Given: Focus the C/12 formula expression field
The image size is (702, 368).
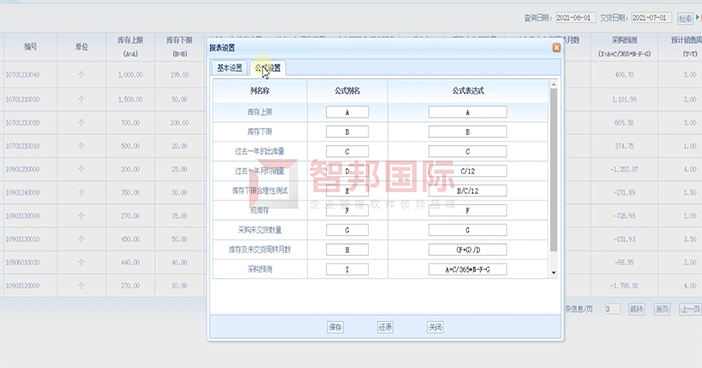Looking at the screenshot, I should pyautogui.click(x=467, y=171).
